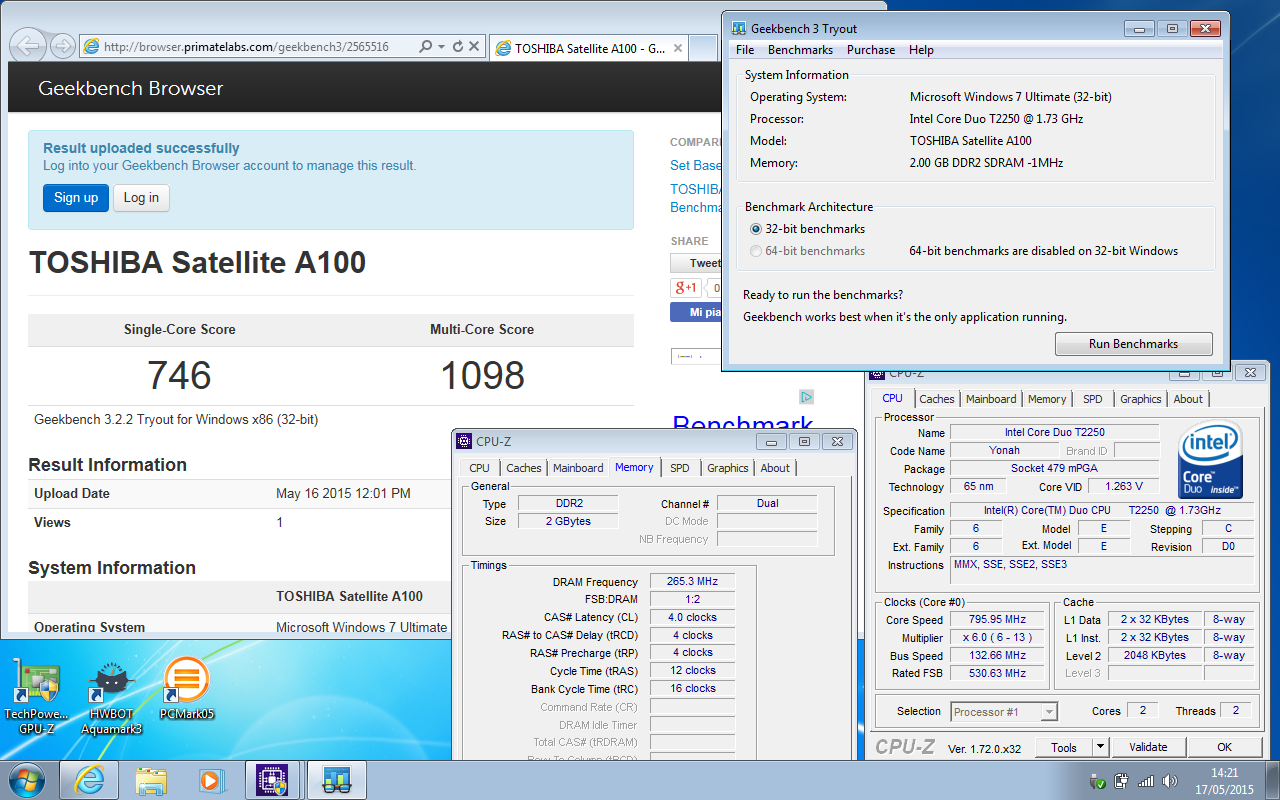Click the Tweet share button

click(x=696, y=263)
